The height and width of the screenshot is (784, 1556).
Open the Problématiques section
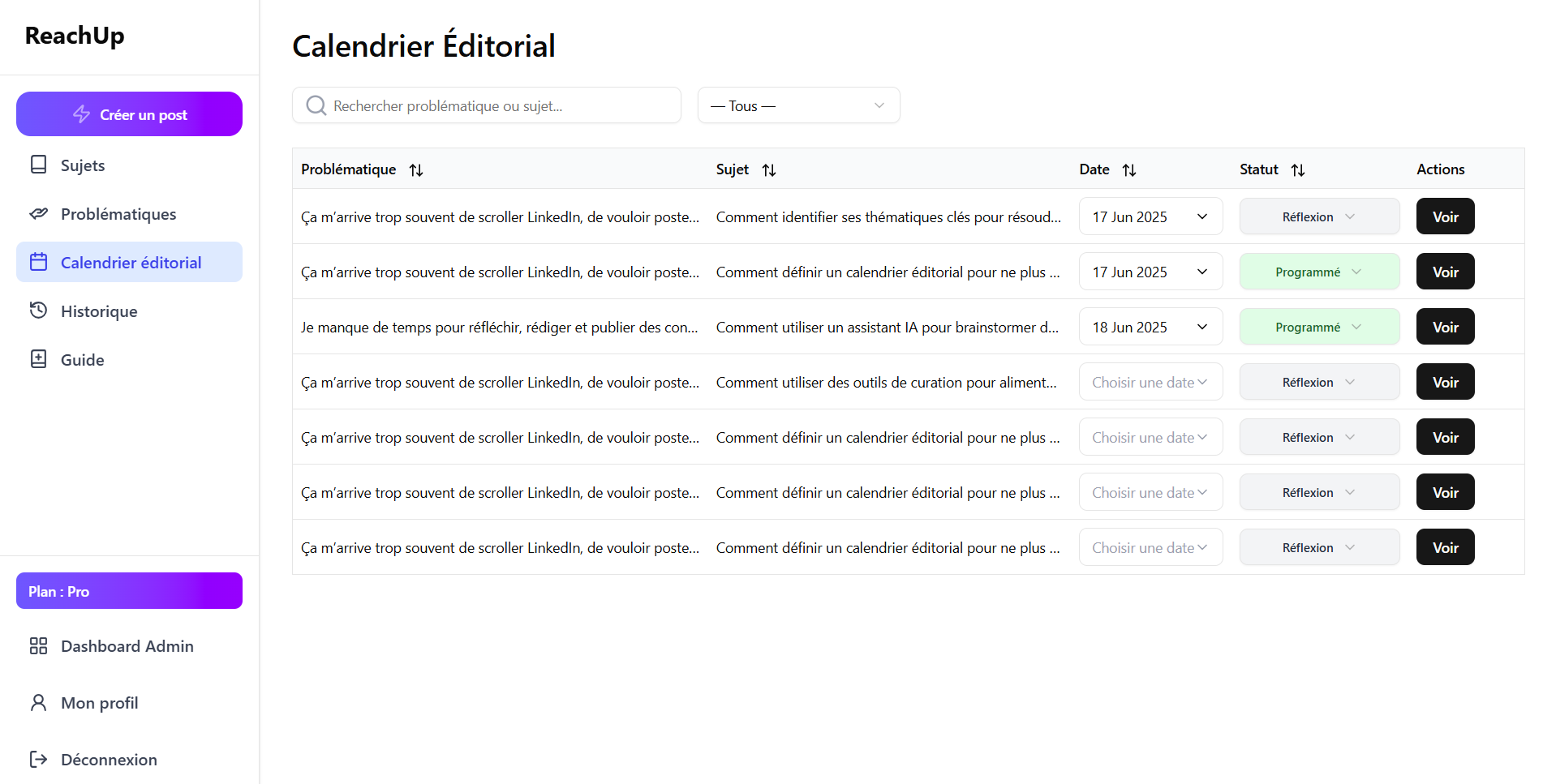[x=129, y=213]
